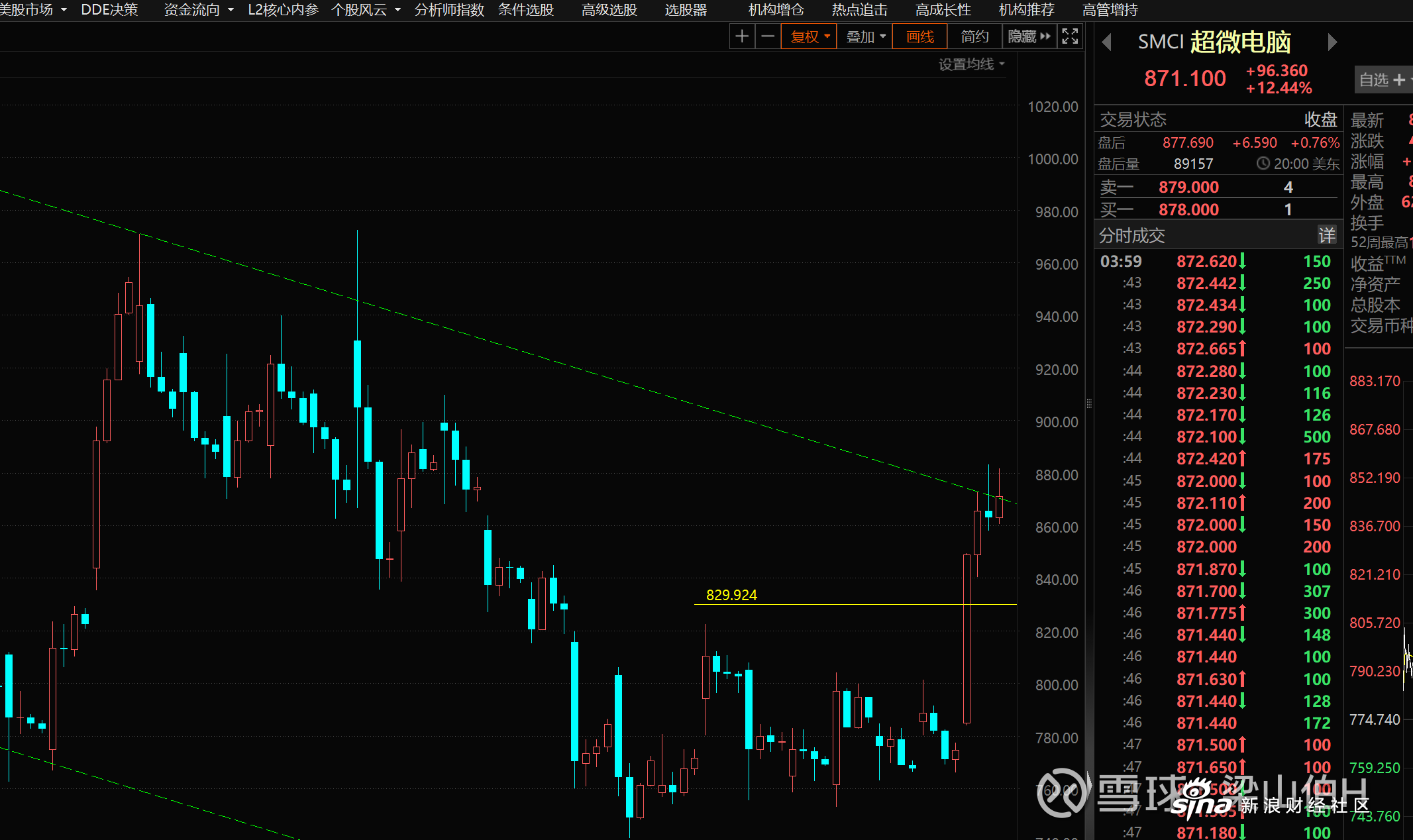Expand 个股风云 dropdown menu

[x=366, y=10]
